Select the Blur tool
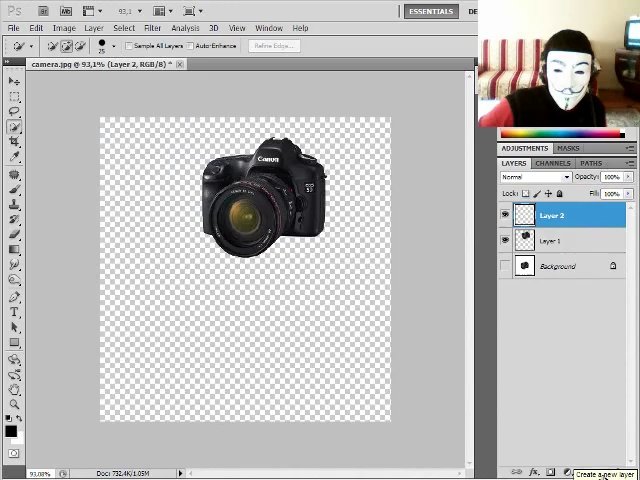The image size is (640, 480). (x=14, y=264)
